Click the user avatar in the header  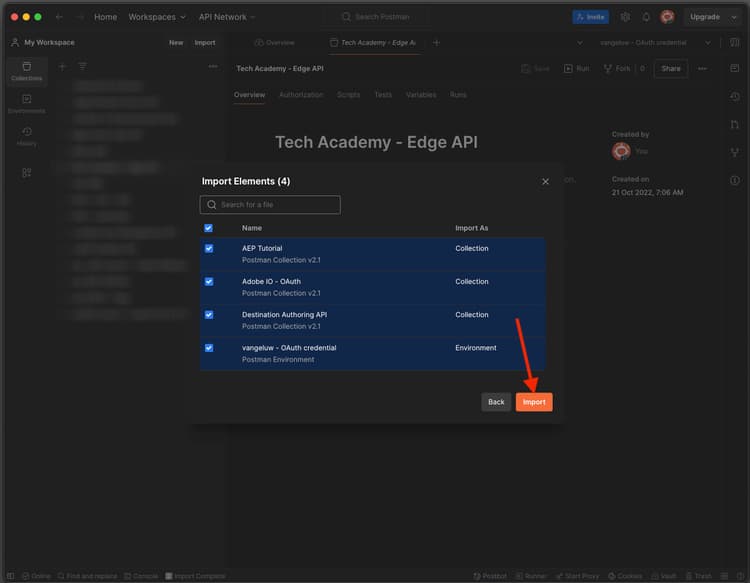pyautogui.click(x=667, y=17)
